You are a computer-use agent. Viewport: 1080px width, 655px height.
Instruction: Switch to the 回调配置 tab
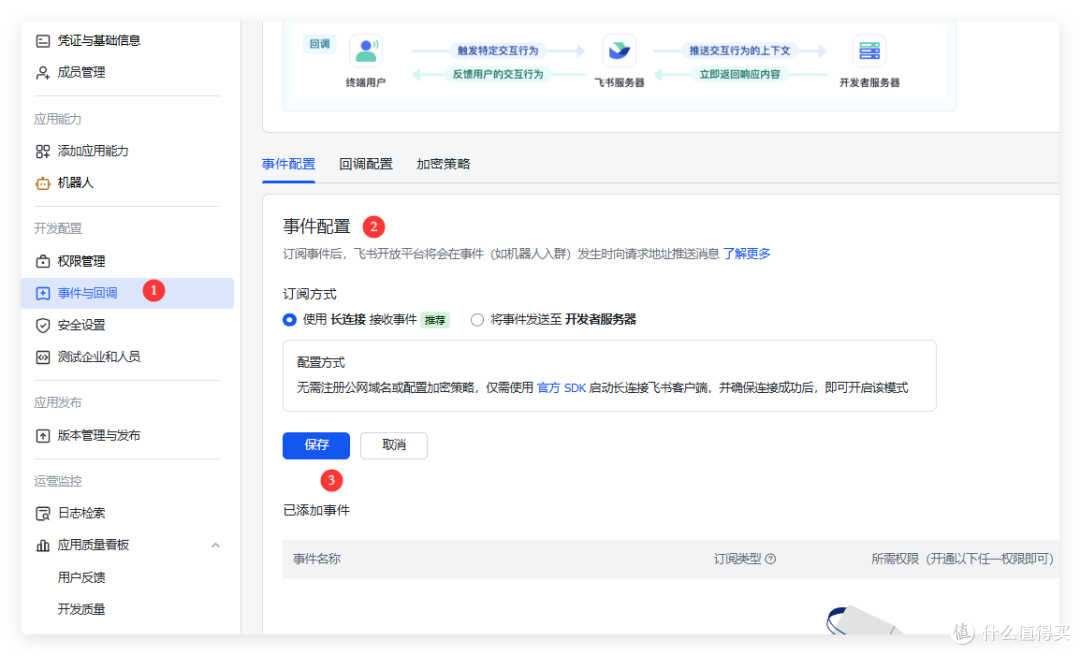[366, 164]
